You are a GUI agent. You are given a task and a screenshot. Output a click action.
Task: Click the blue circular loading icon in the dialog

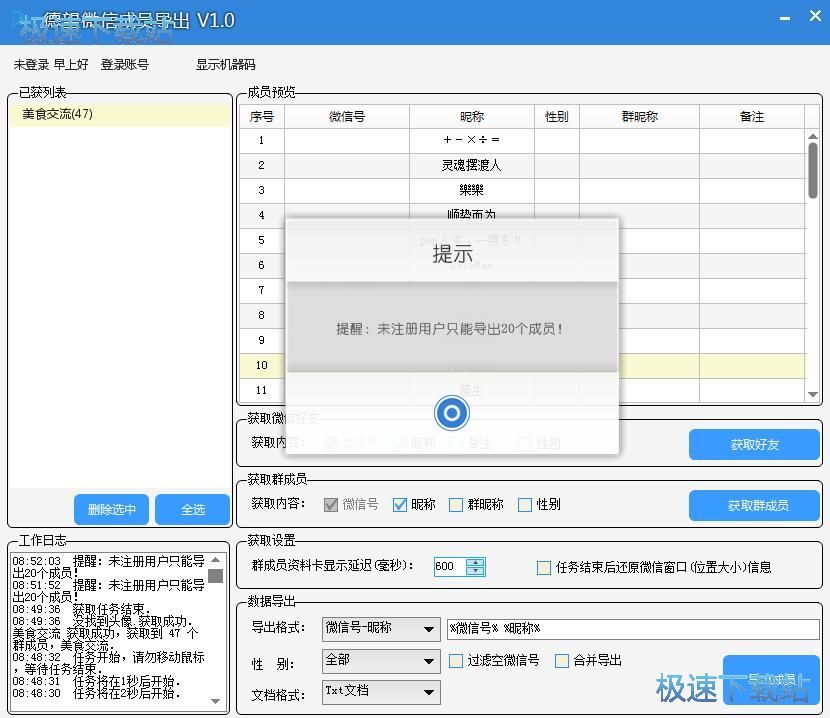point(452,412)
